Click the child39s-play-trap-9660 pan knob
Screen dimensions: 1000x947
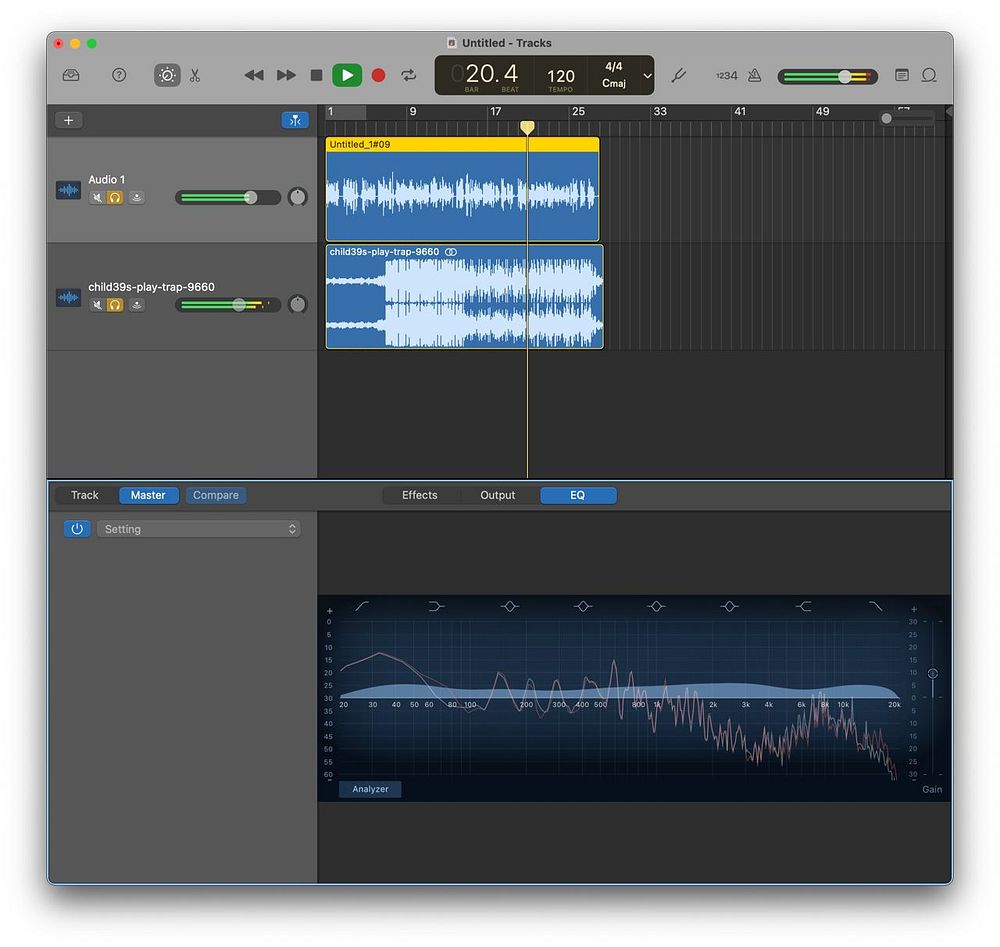point(297,304)
